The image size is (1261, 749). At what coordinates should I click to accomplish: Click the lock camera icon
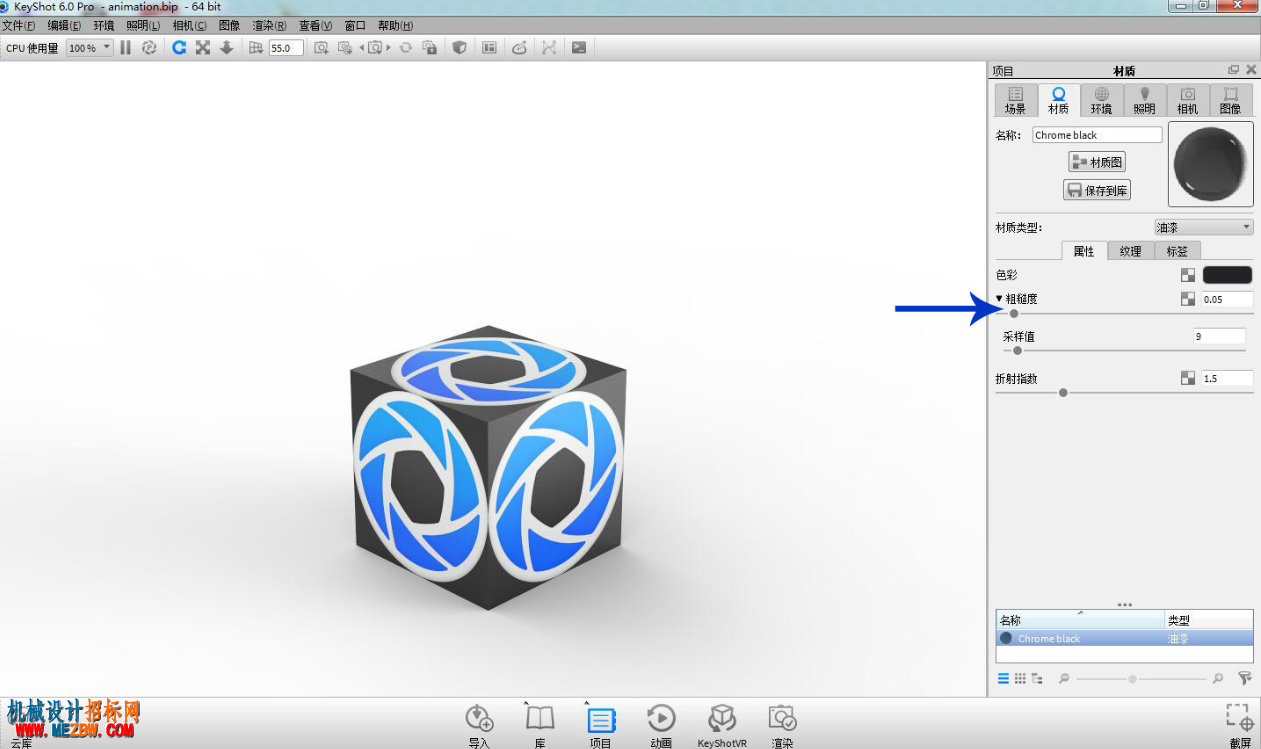430,47
